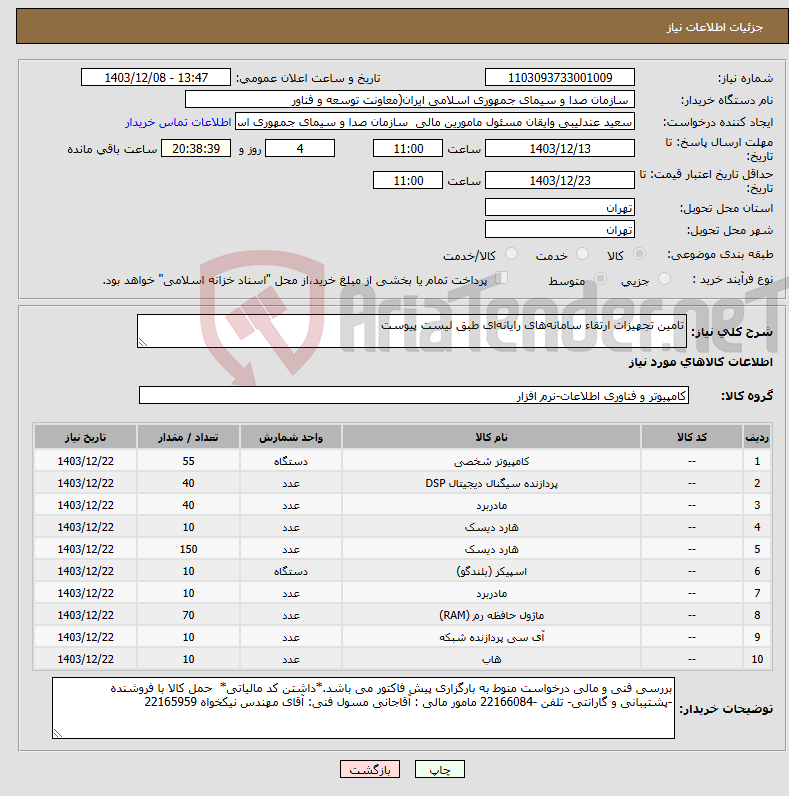Select the کالا radio button
Viewport: 789px width, 796px height.
[640, 254]
